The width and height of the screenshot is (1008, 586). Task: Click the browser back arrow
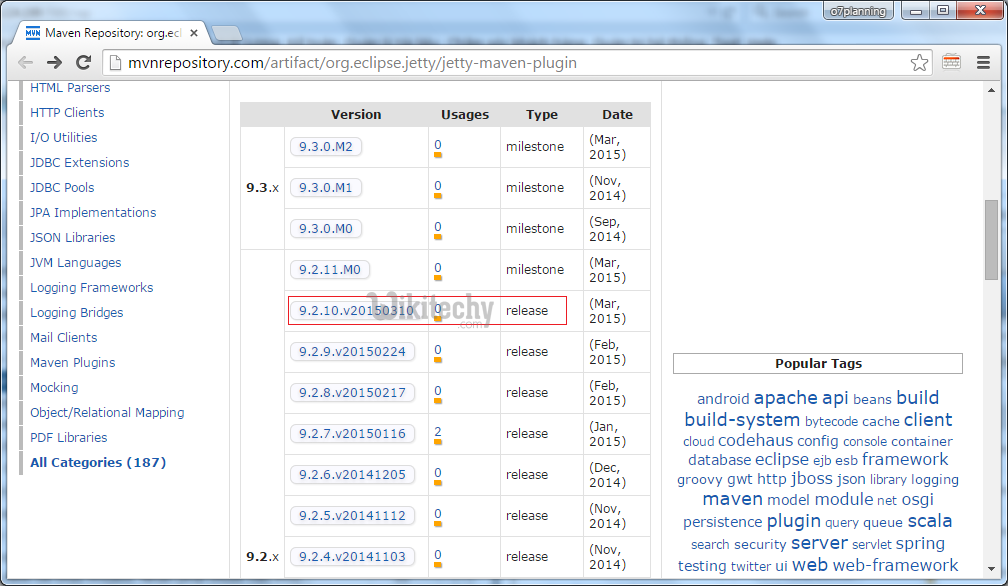25,62
